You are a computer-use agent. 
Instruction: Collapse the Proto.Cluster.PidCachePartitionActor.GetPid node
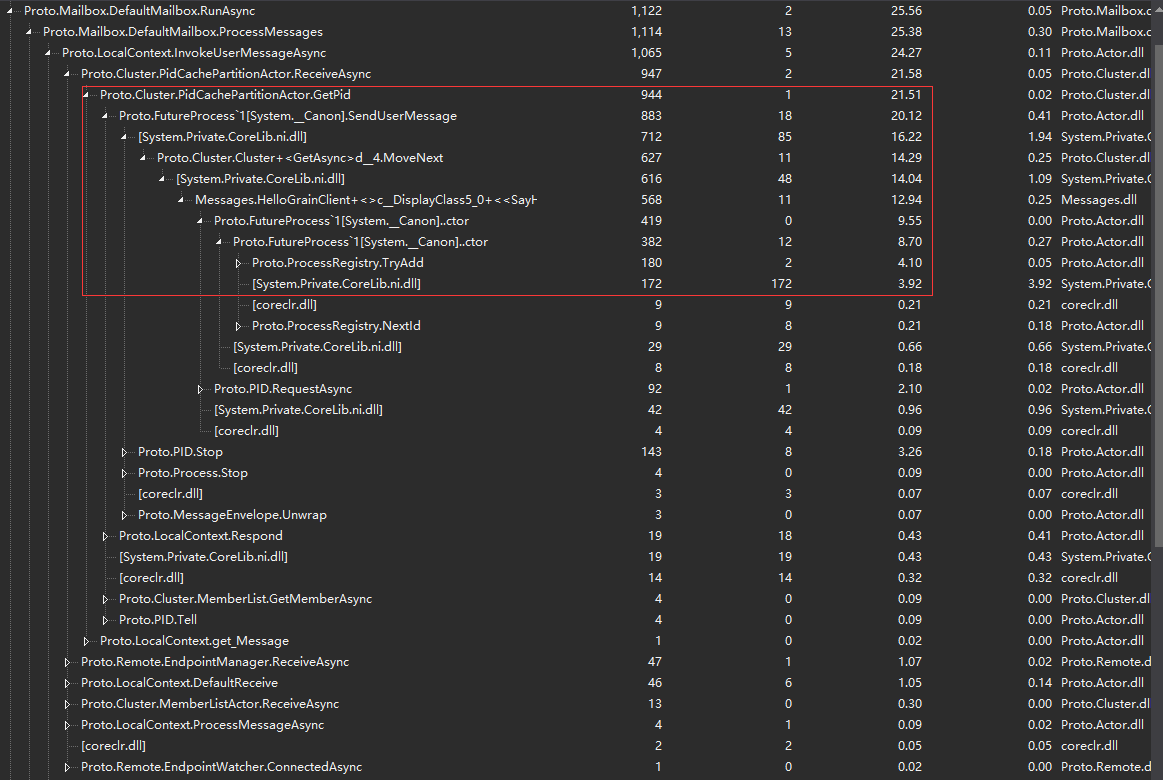coord(85,94)
